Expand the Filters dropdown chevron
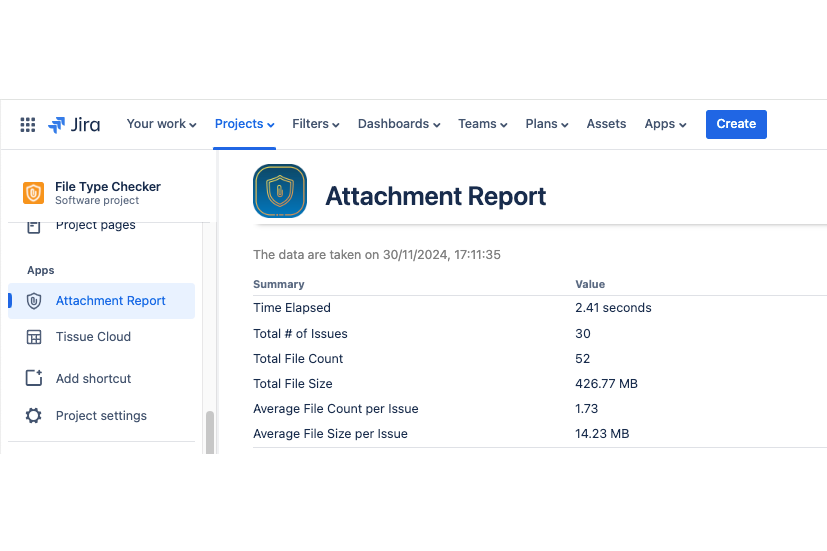Screen dimensions: 827x551 335,125
